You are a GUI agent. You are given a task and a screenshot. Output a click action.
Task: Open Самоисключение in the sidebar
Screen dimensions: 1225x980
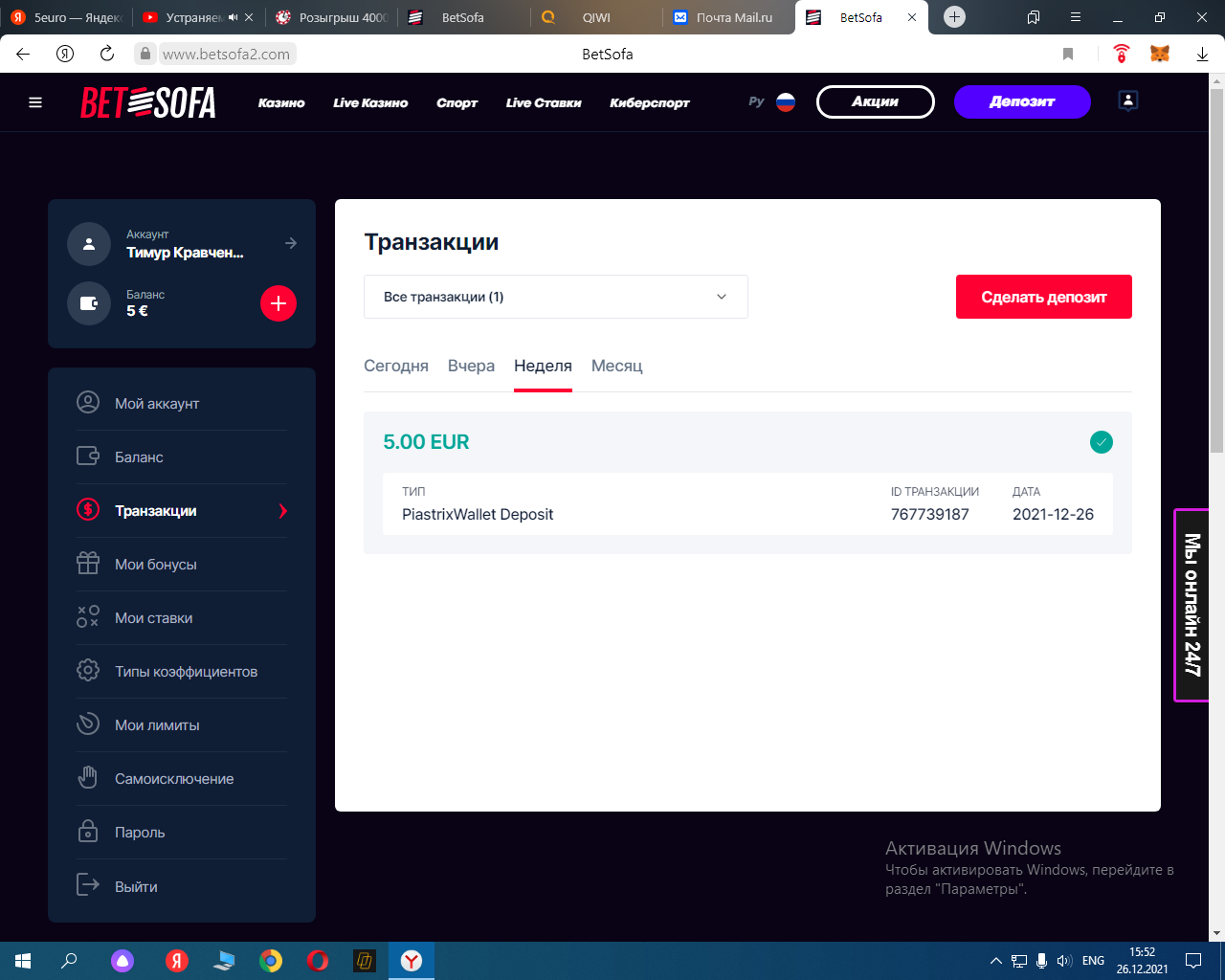click(x=182, y=779)
